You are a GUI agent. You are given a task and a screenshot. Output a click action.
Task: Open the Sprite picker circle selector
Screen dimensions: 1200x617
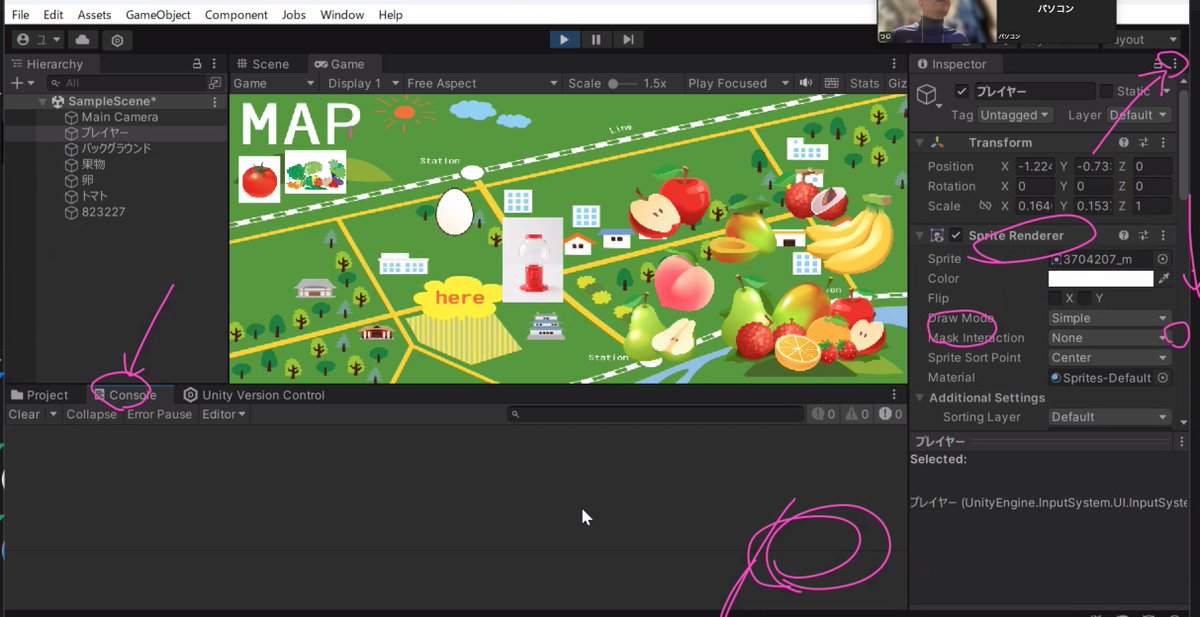[1162, 258]
